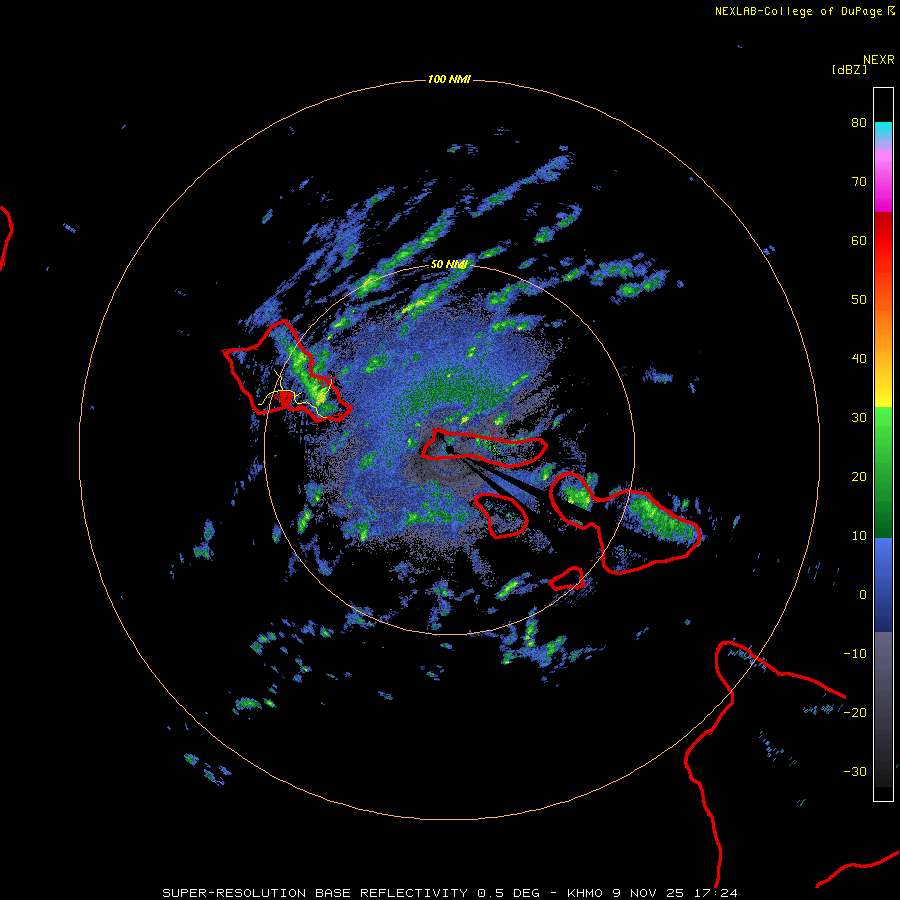The height and width of the screenshot is (900, 900).
Task: Click the -20 value on dBZ scale
Action: pyautogui.click(x=855, y=713)
